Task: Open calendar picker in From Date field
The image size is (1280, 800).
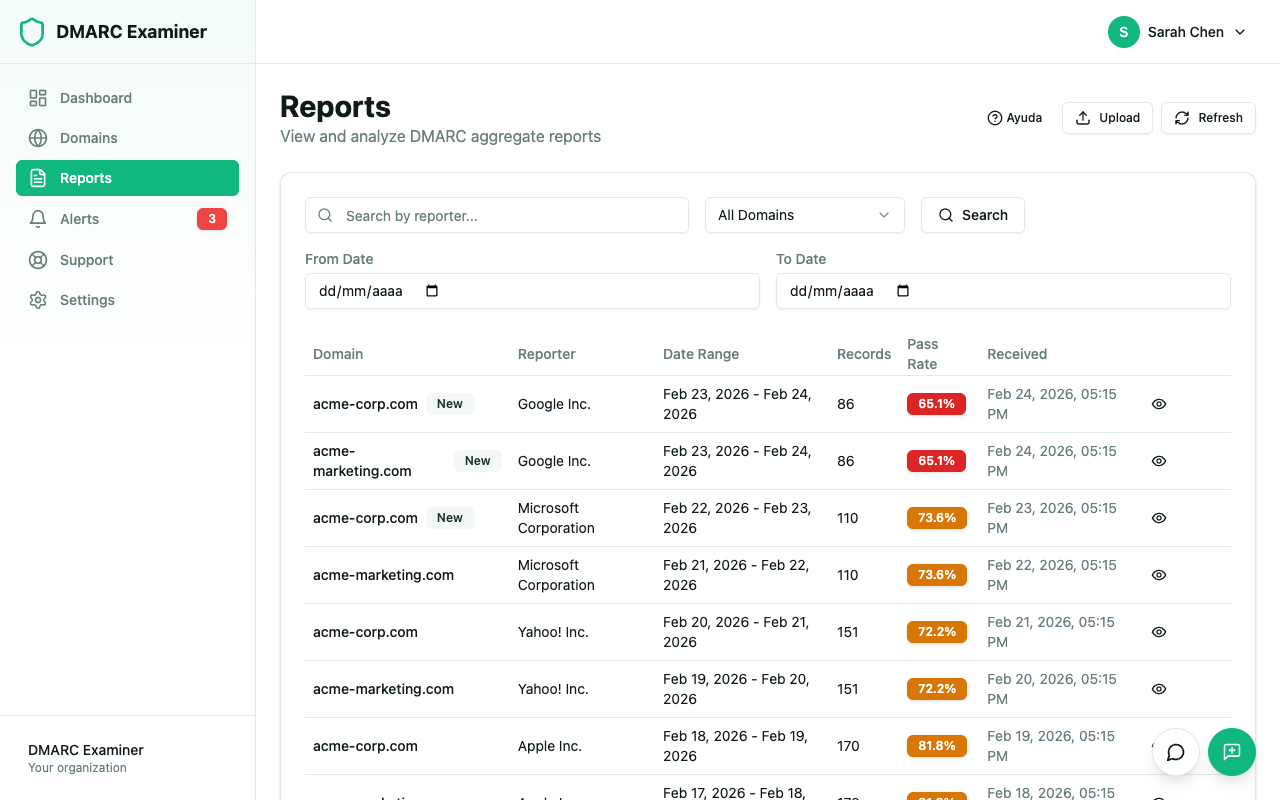Action: point(432,291)
